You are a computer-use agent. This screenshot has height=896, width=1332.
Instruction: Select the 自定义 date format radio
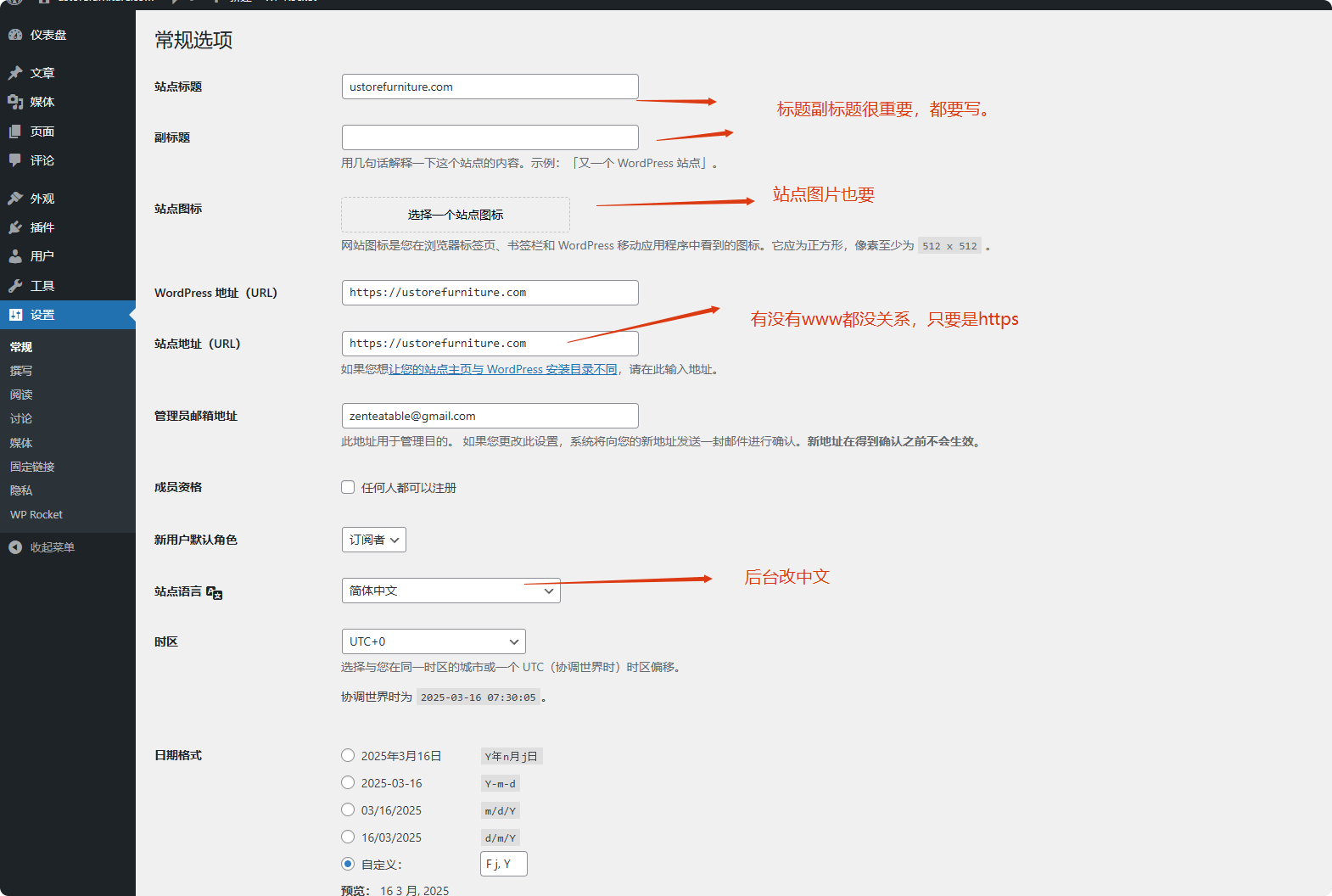(x=348, y=864)
